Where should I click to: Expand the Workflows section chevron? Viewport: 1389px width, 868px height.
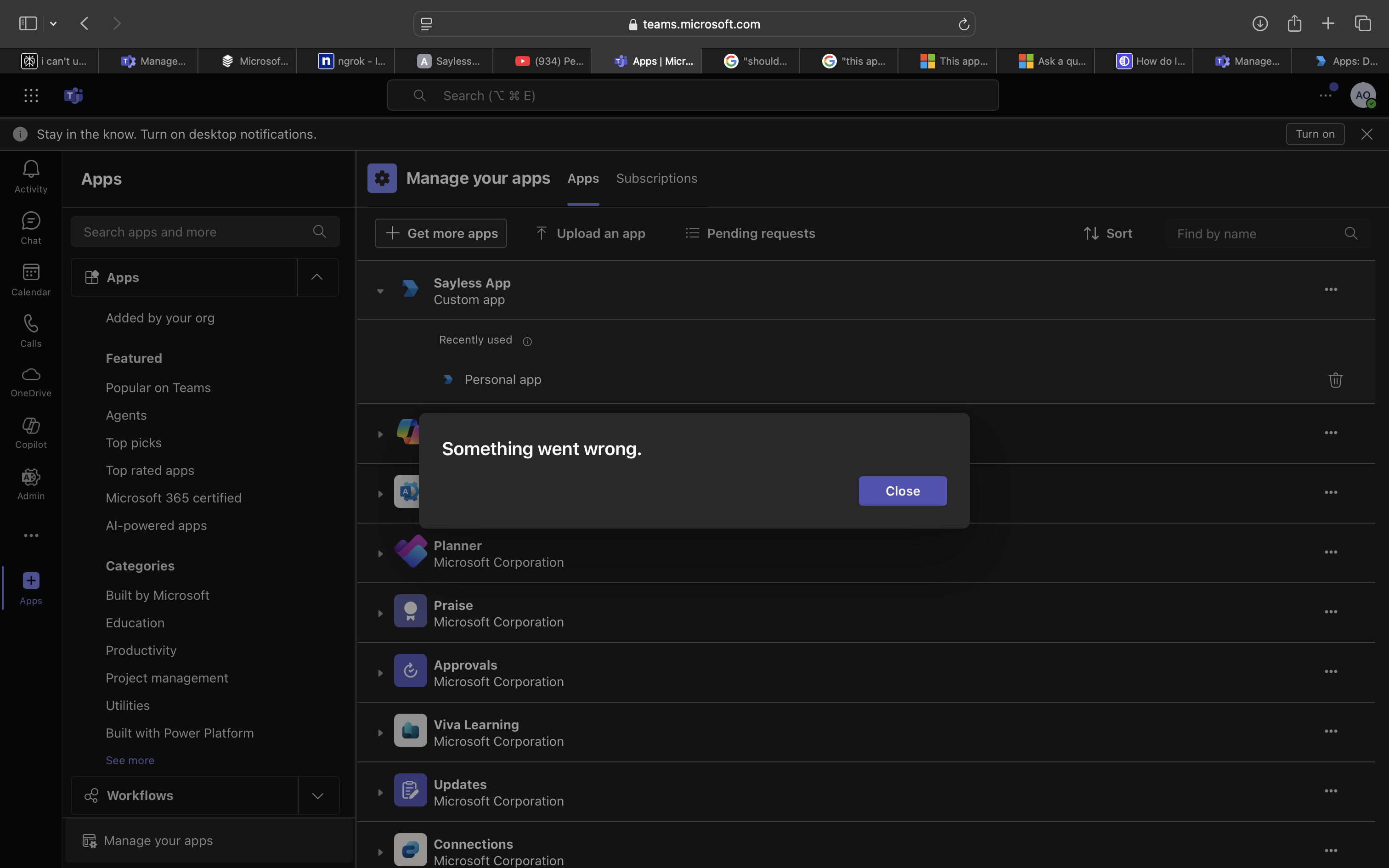tap(318, 795)
